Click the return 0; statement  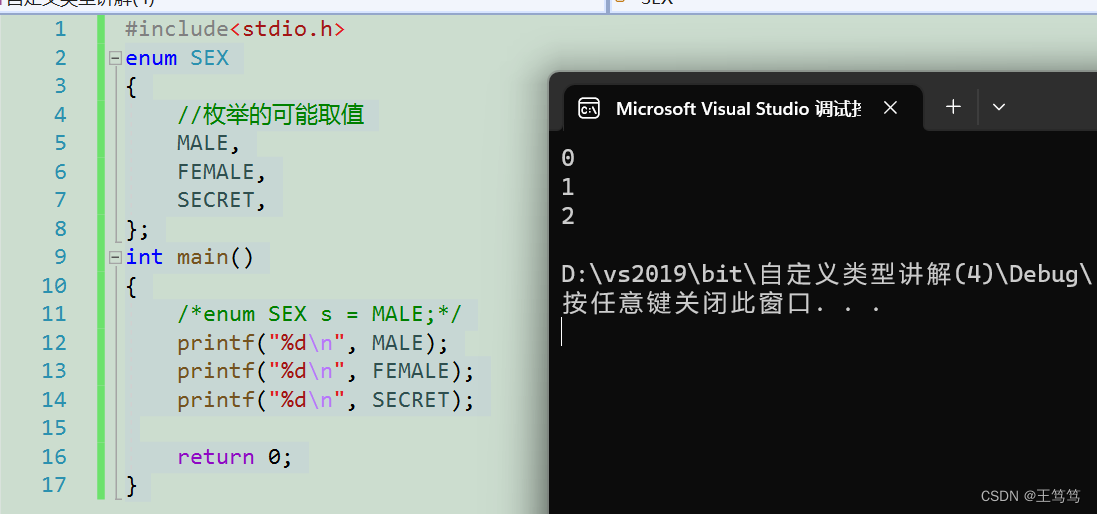[234, 457]
